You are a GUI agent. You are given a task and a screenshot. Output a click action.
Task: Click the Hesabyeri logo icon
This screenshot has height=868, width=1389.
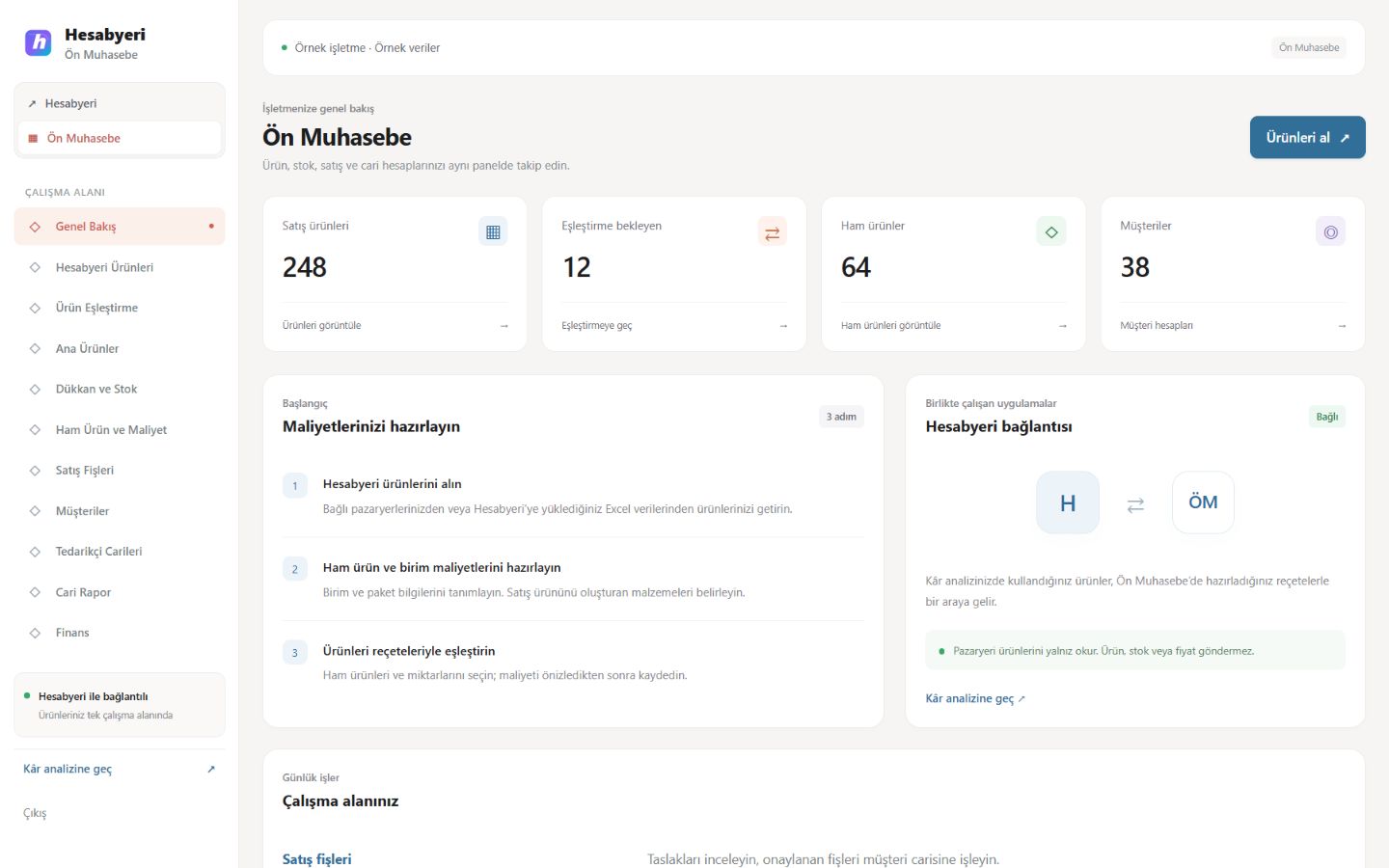(39, 42)
